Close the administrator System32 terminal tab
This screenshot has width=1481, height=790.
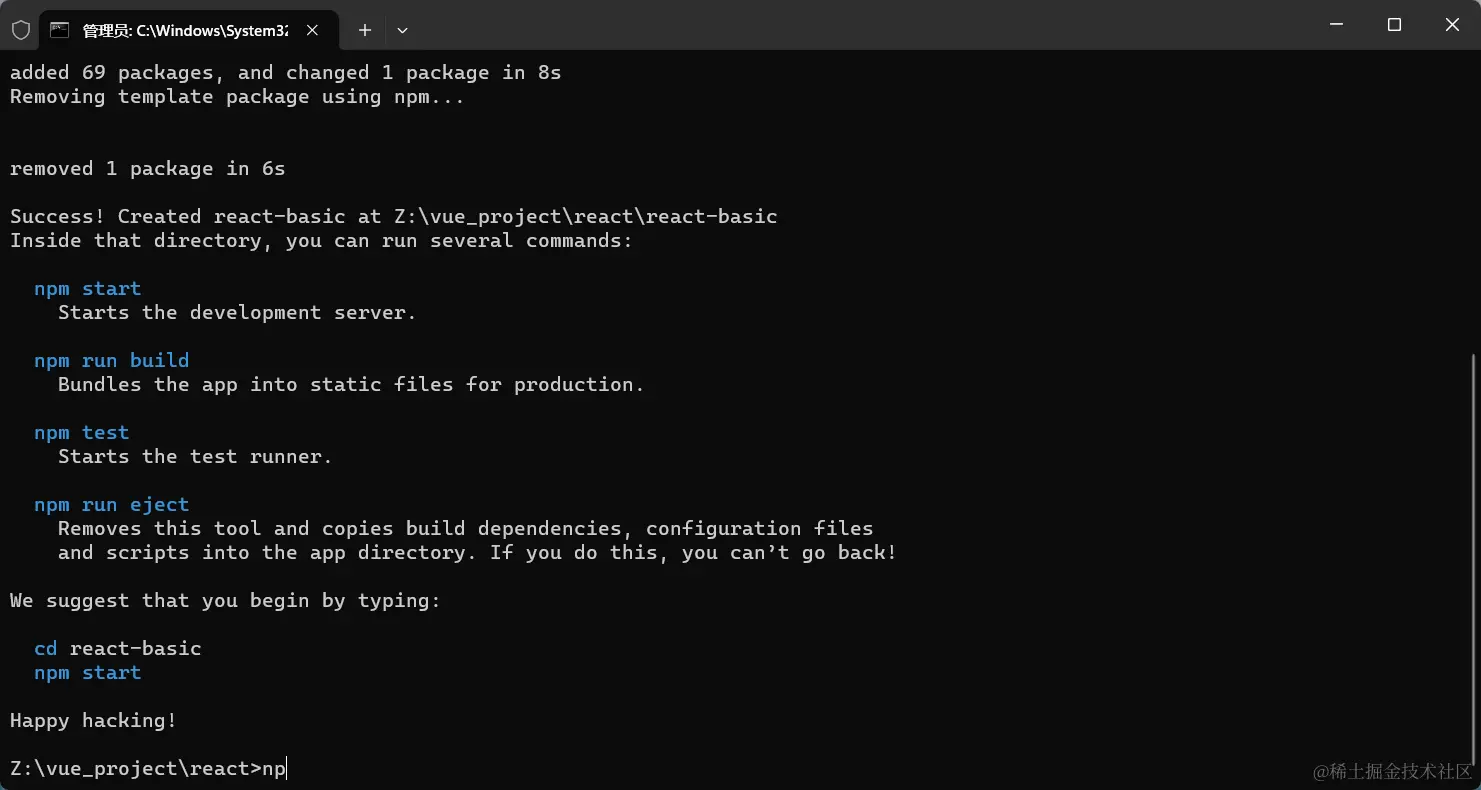pyautogui.click(x=312, y=30)
